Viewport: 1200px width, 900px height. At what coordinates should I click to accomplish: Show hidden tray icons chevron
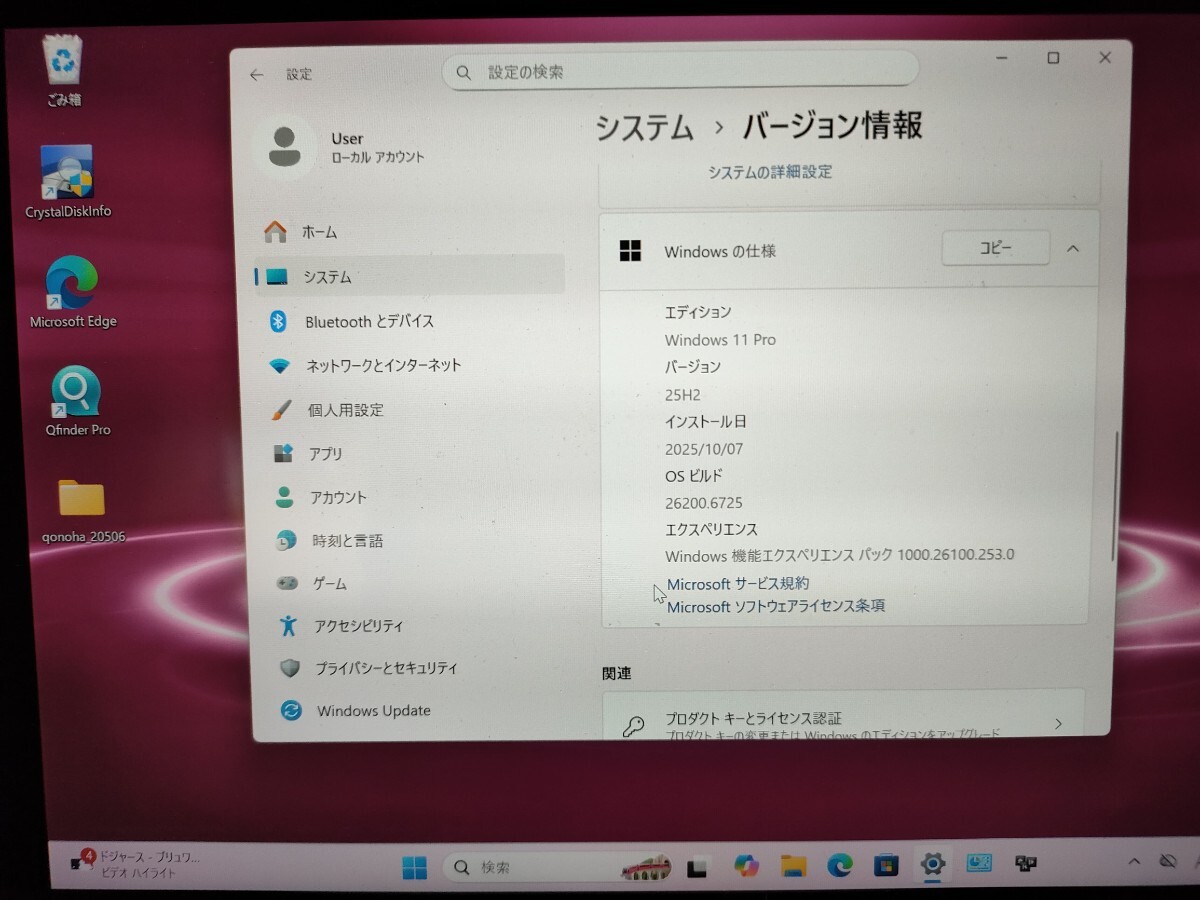point(1134,862)
